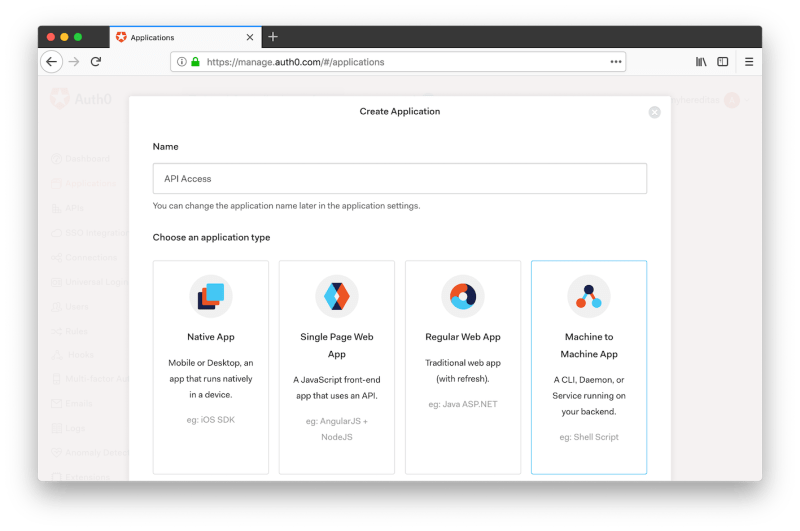
Task: Open Connections in the dimmed sidebar
Action: (84, 258)
